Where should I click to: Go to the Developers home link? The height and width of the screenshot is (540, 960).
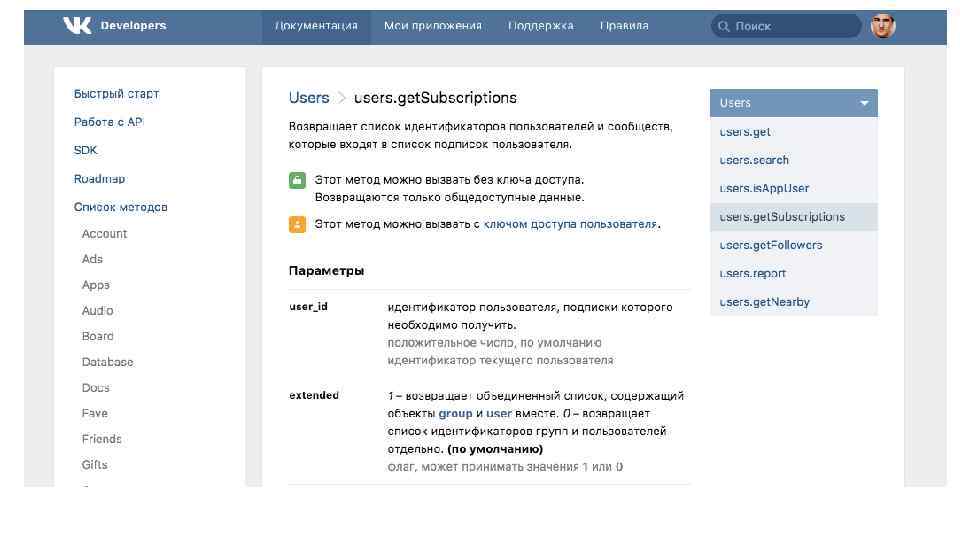click(x=133, y=26)
